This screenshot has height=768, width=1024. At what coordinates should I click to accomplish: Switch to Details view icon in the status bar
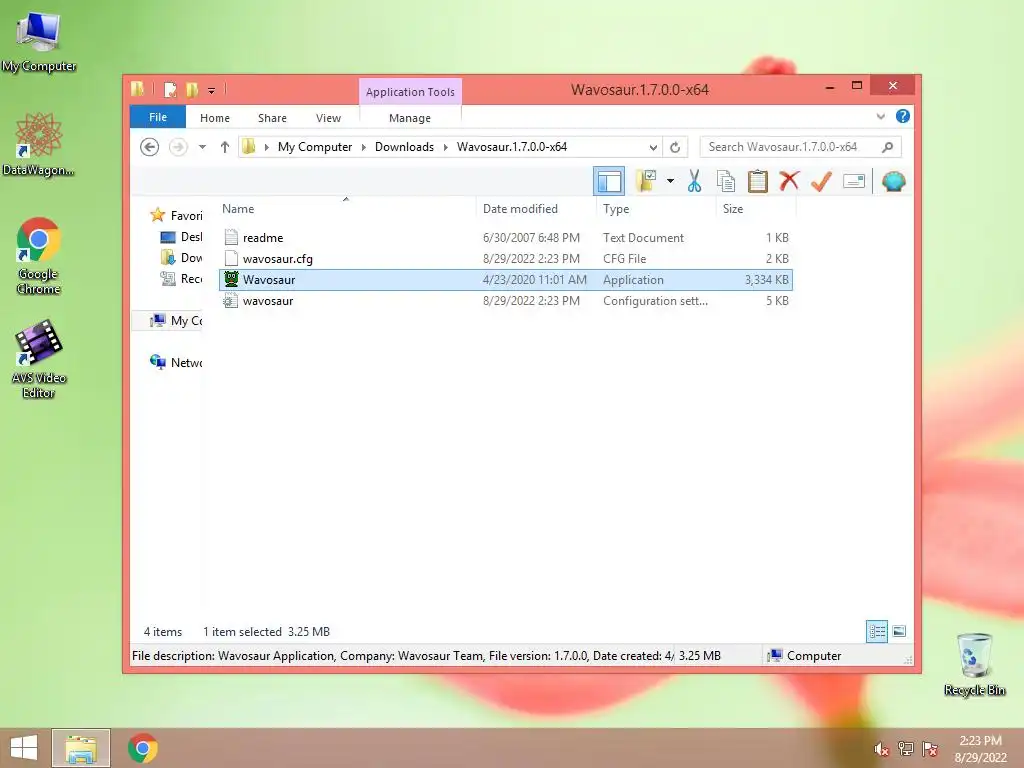pyautogui.click(x=876, y=632)
